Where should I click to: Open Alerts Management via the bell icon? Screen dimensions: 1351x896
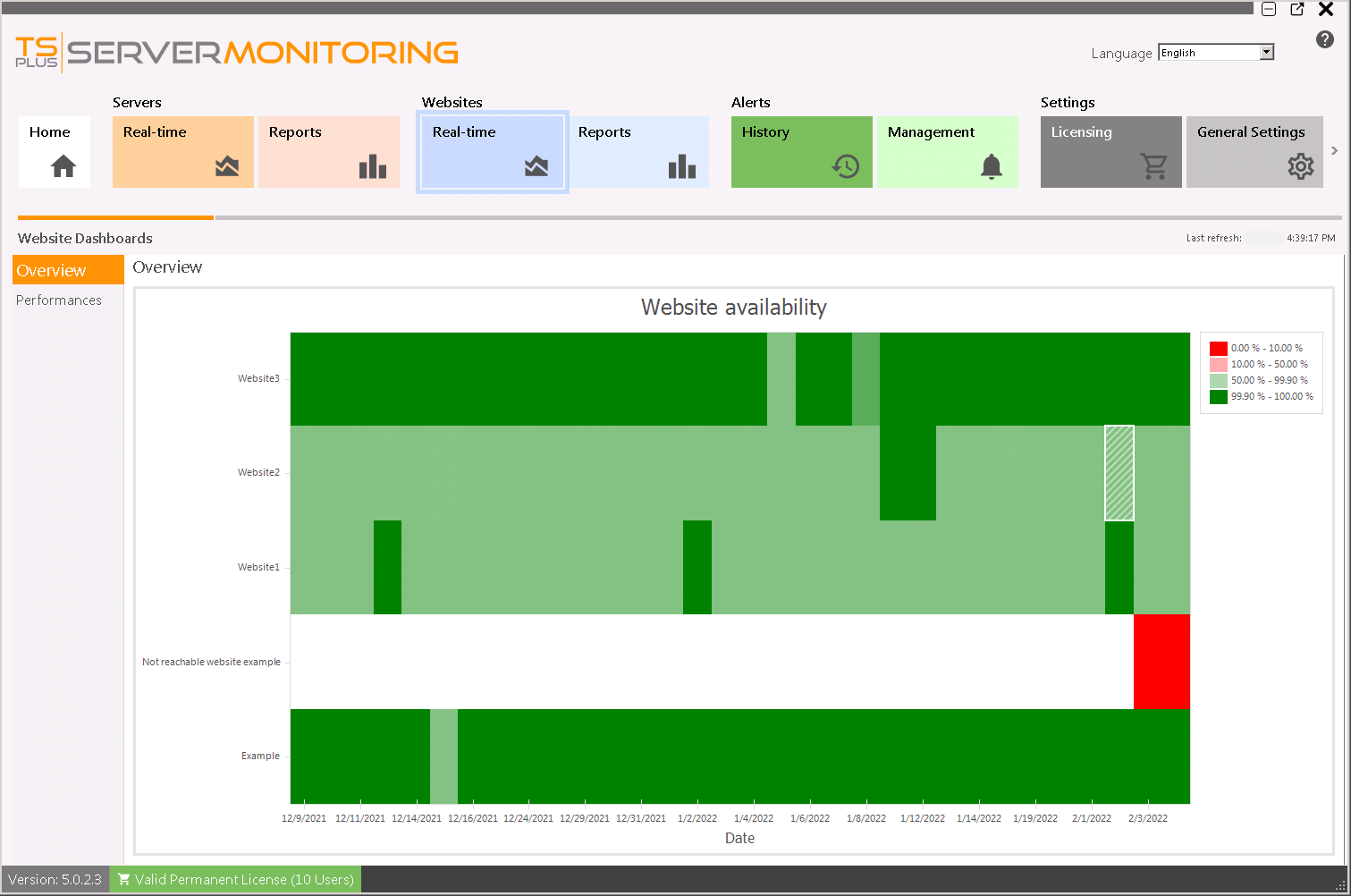coord(991,166)
